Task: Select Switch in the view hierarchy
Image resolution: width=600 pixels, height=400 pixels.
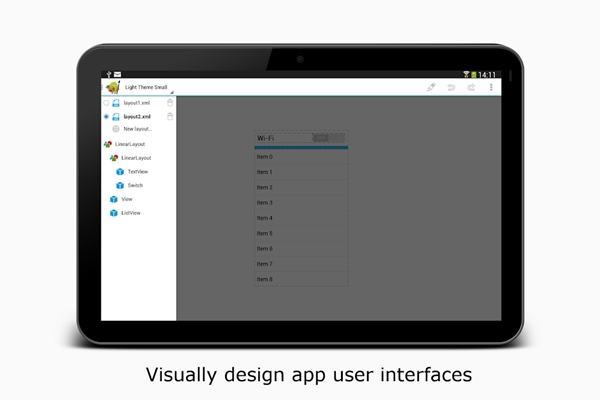Action: (x=135, y=185)
